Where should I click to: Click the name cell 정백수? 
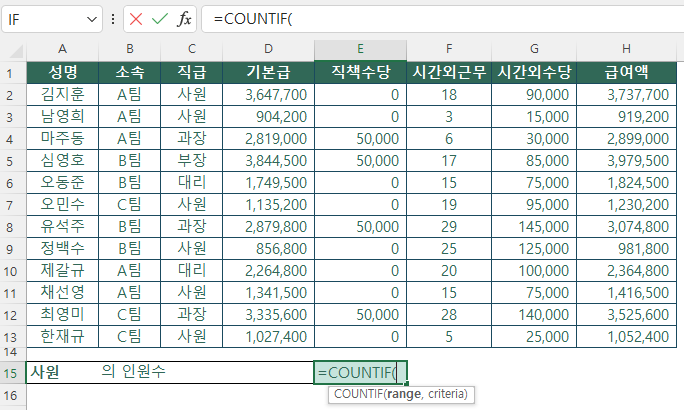(x=62, y=249)
